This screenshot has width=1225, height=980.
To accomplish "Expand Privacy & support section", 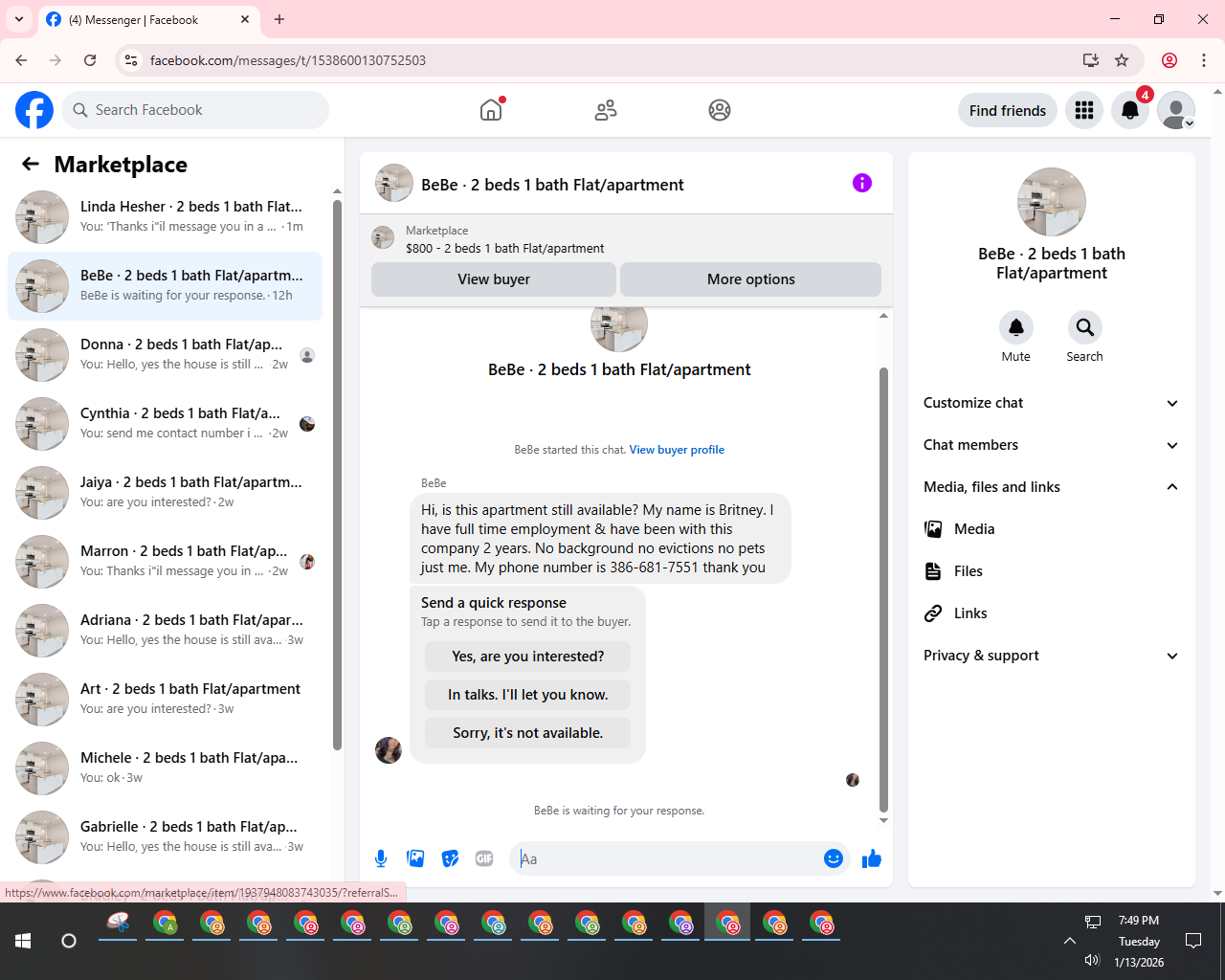I will (x=1052, y=656).
